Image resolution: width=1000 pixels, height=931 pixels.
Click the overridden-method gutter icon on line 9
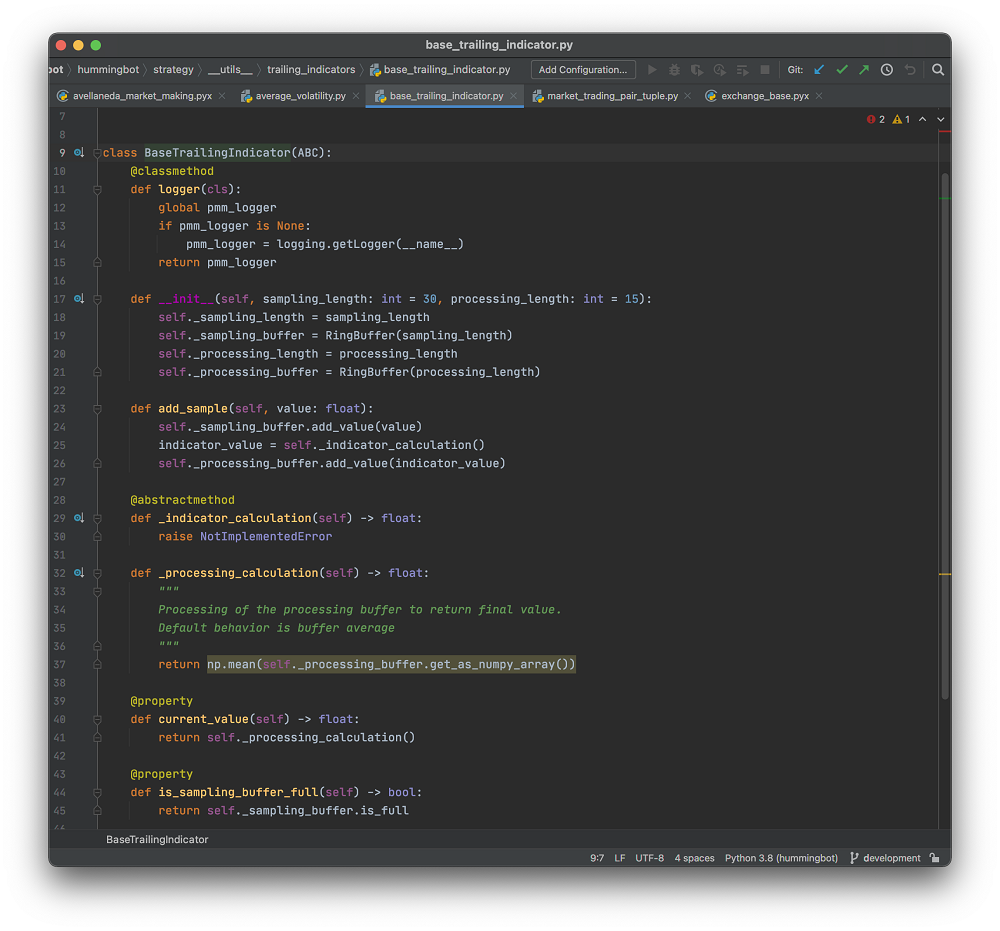79,153
